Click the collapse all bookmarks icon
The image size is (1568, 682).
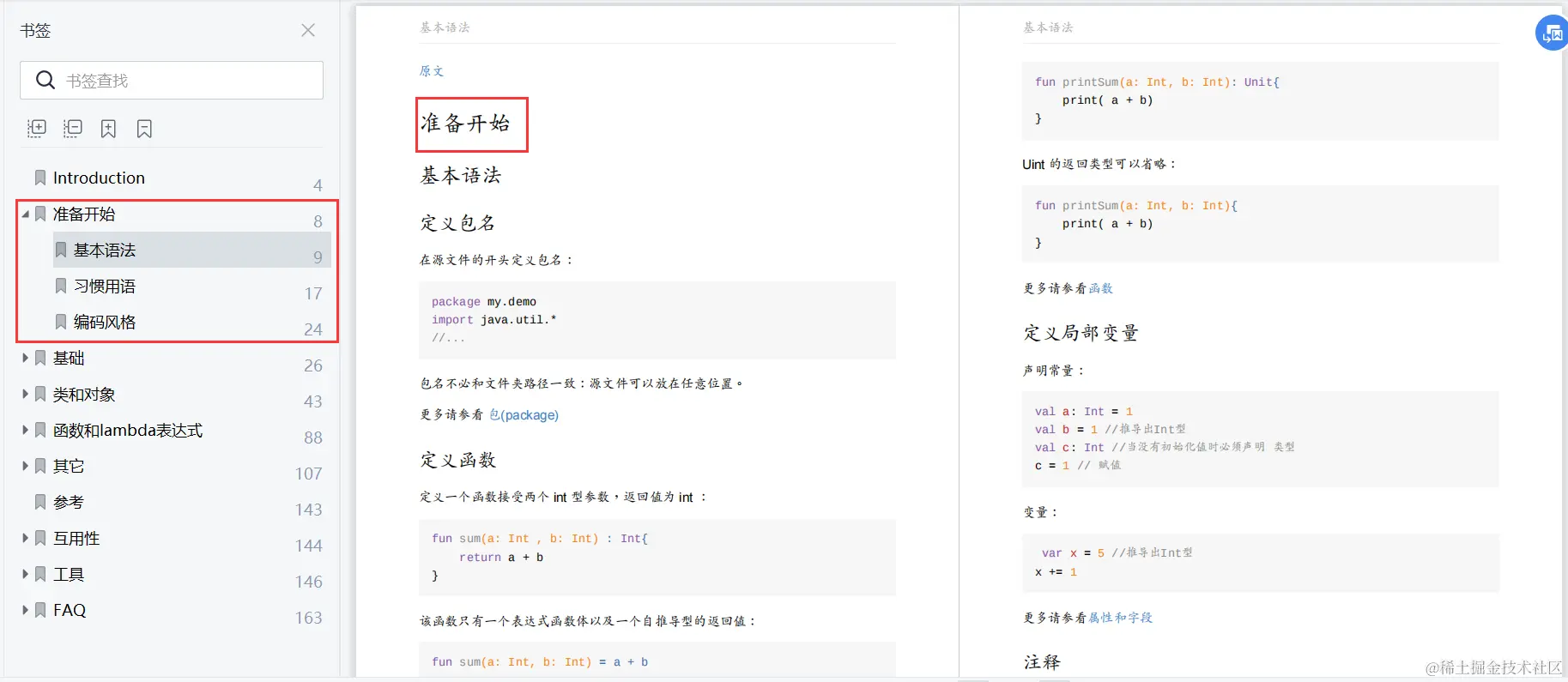click(x=72, y=129)
